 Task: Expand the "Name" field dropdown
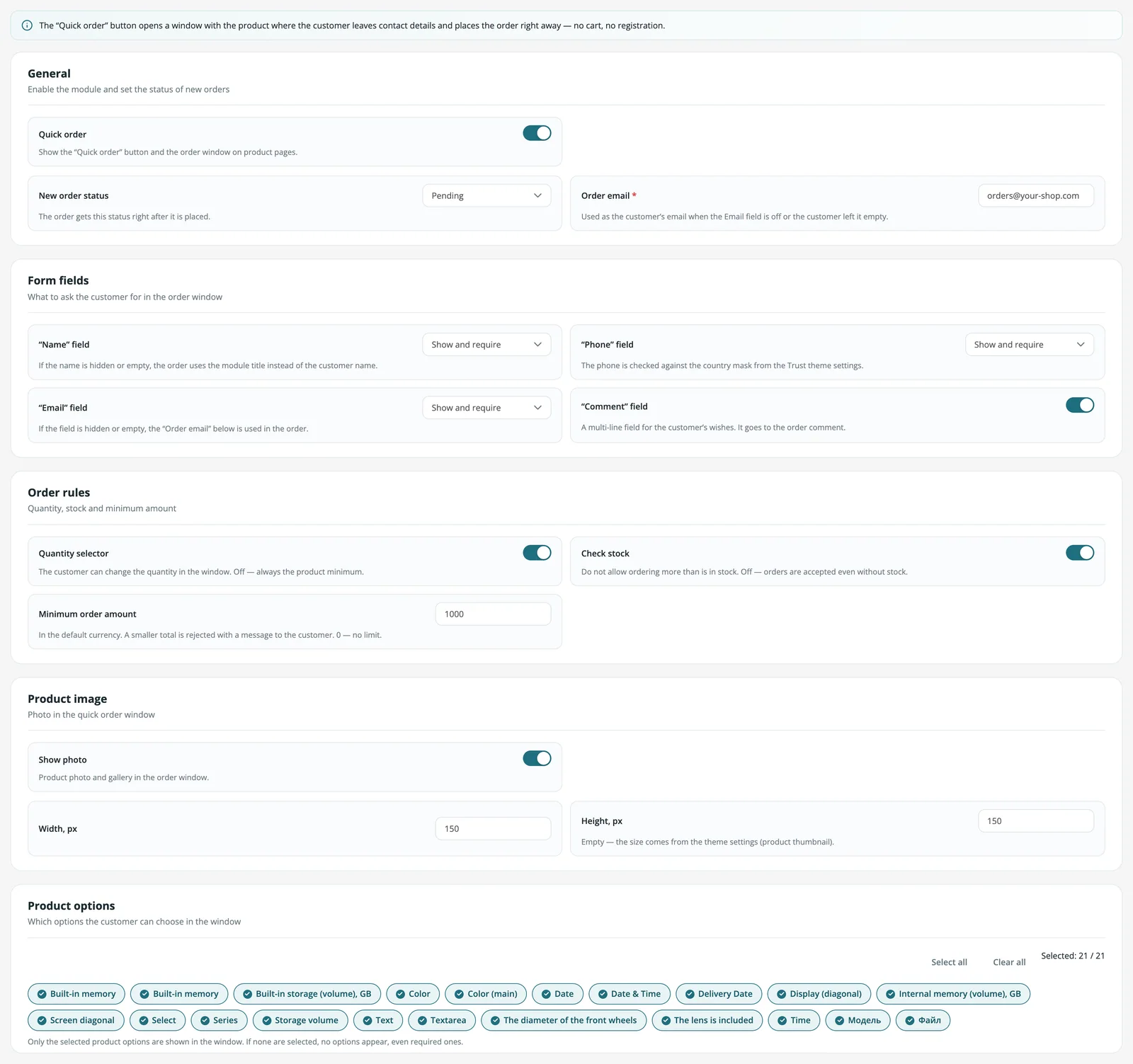(x=486, y=345)
